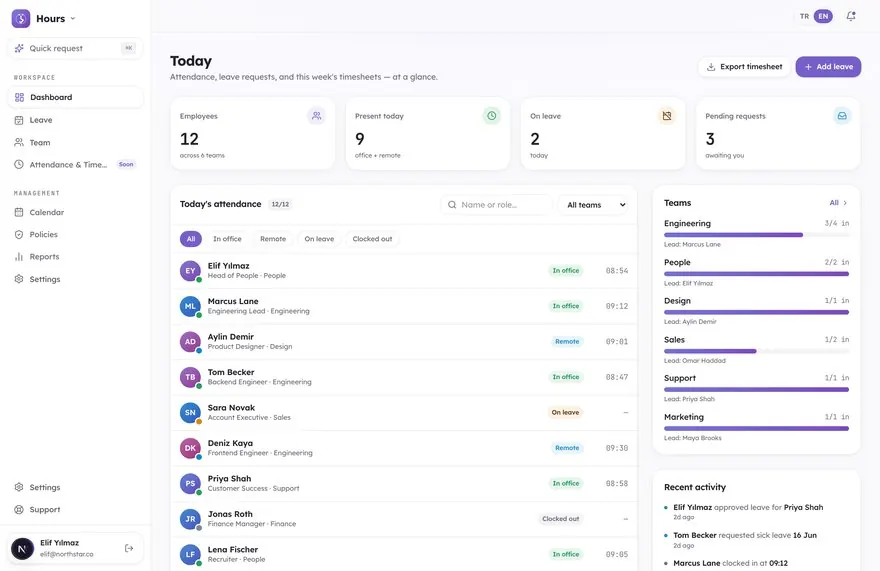Open the Reports menu item
Viewport: 880px width, 571px height.
[x=76, y=257]
